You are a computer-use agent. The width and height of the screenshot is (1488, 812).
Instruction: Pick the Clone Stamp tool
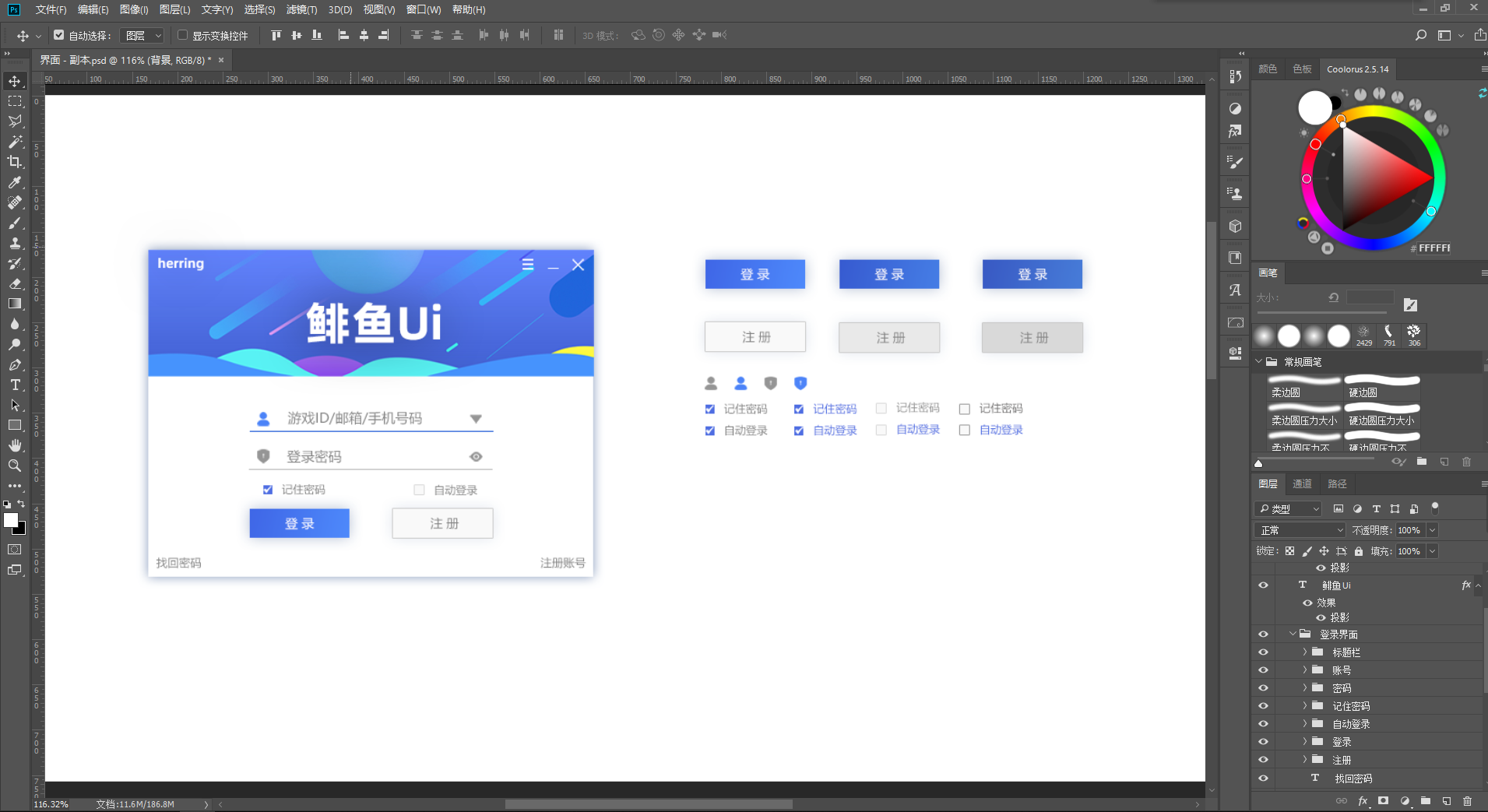15,243
